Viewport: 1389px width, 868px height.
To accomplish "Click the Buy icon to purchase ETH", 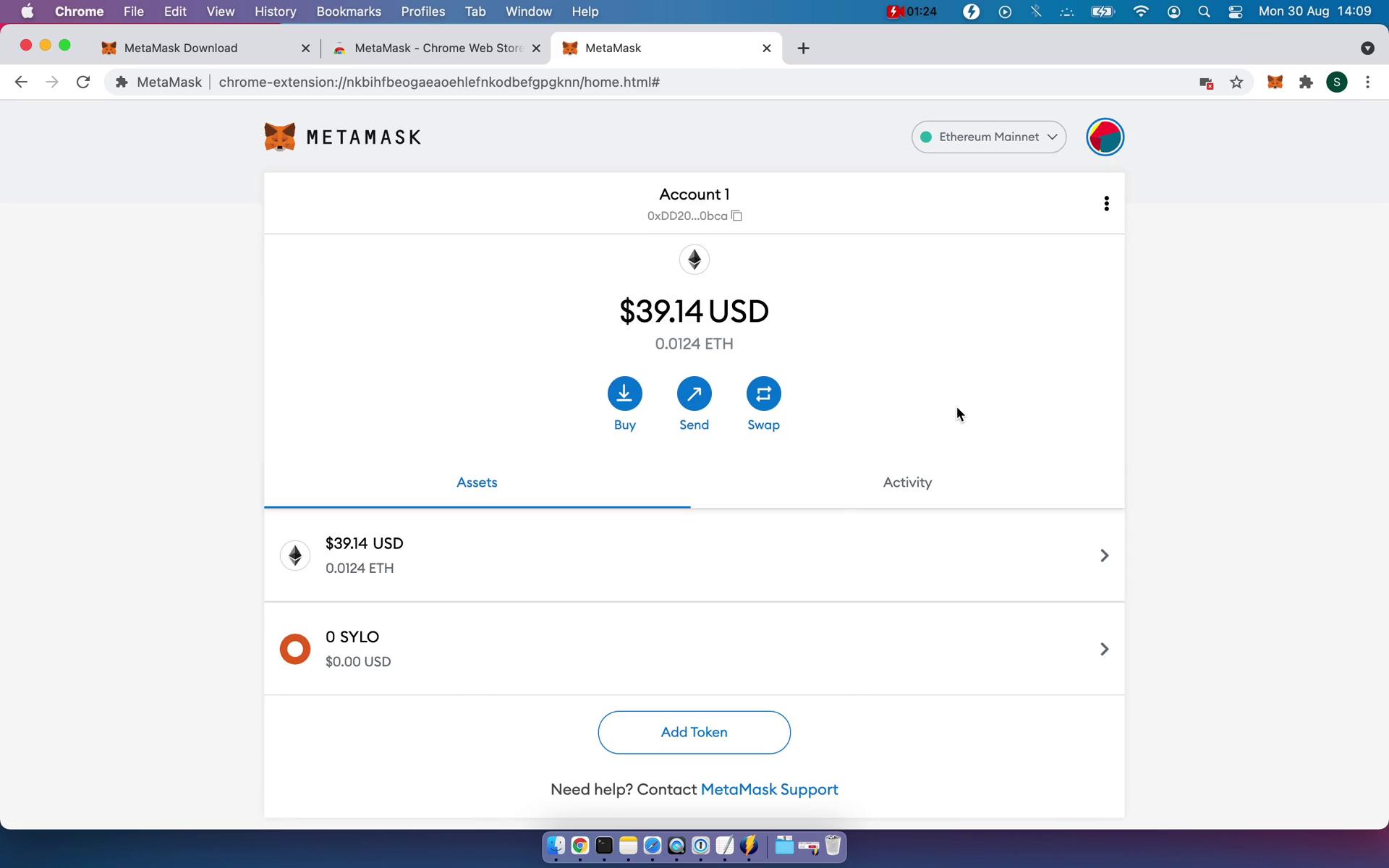I will [x=625, y=393].
